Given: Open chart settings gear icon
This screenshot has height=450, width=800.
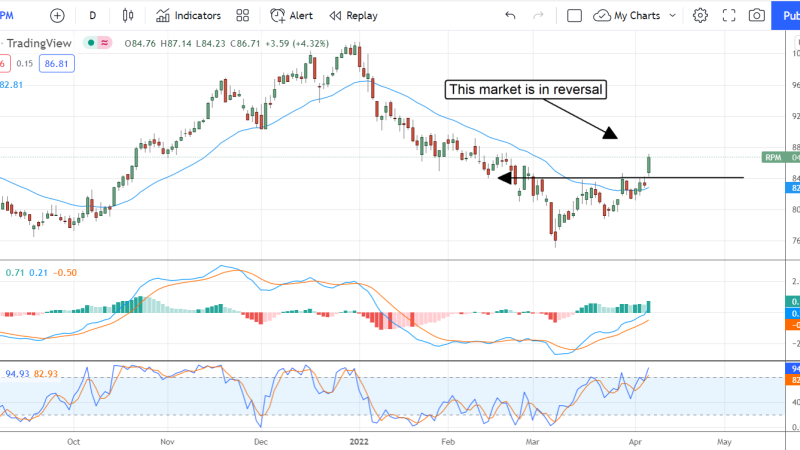Looking at the screenshot, I should pos(700,16).
